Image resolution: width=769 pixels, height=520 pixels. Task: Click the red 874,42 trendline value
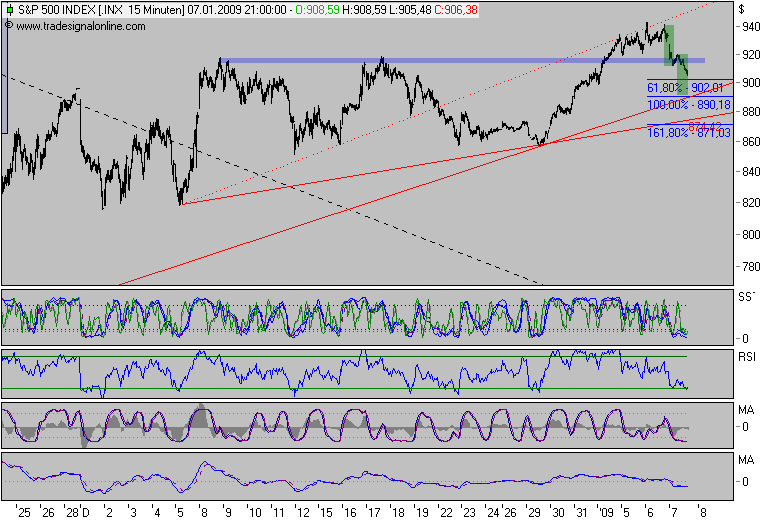705,127
